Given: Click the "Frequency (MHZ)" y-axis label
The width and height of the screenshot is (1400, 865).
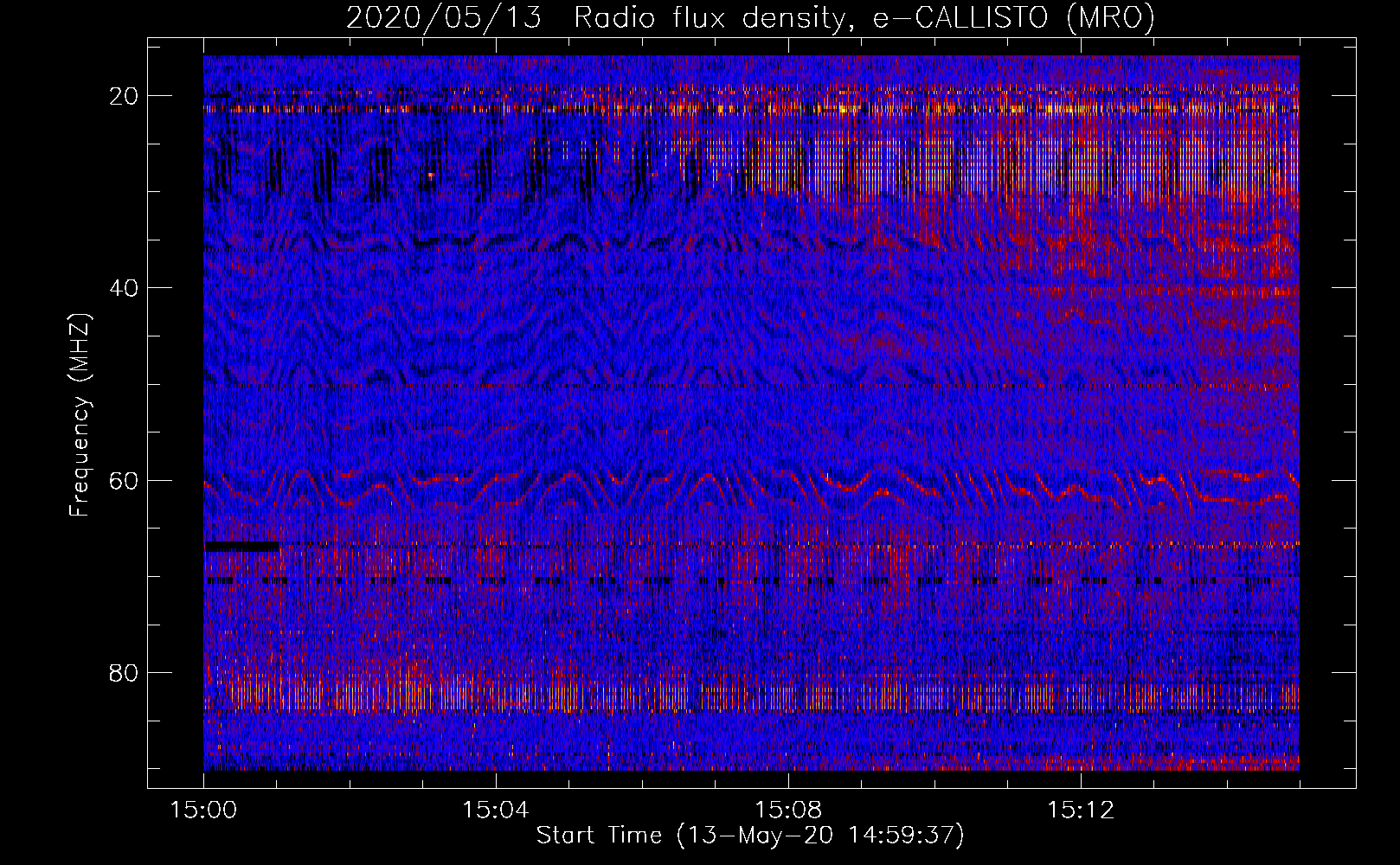Looking at the screenshot, I should [x=80, y=415].
